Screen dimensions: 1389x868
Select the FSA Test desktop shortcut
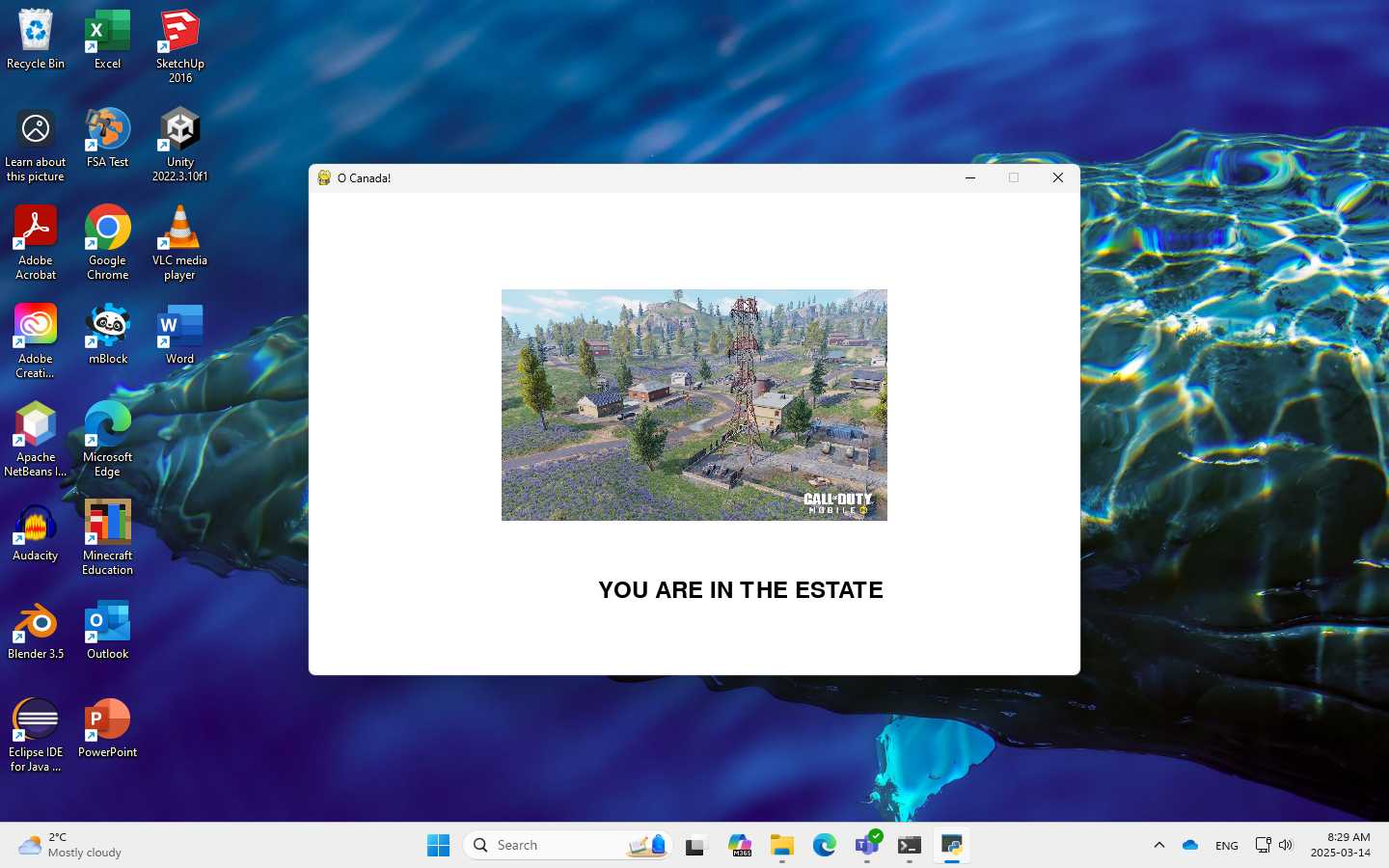pyautogui.click(x=107, y=138)
